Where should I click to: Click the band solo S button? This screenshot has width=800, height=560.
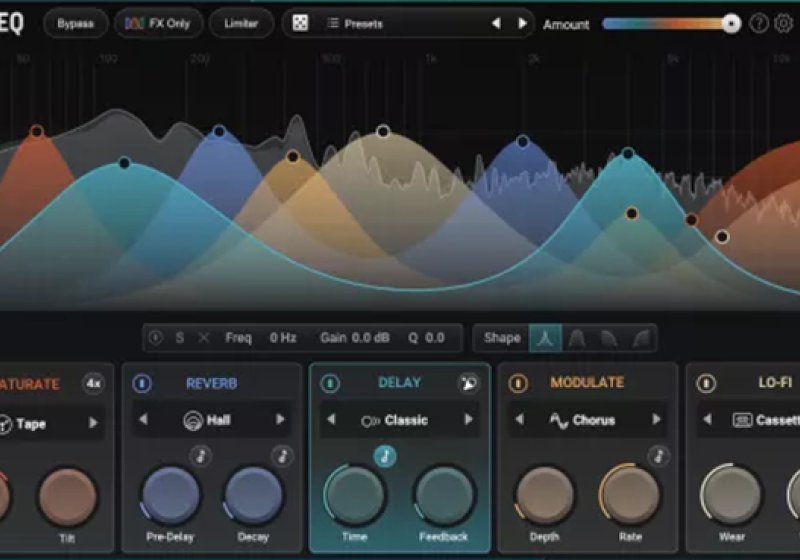(x=180, y=338)
